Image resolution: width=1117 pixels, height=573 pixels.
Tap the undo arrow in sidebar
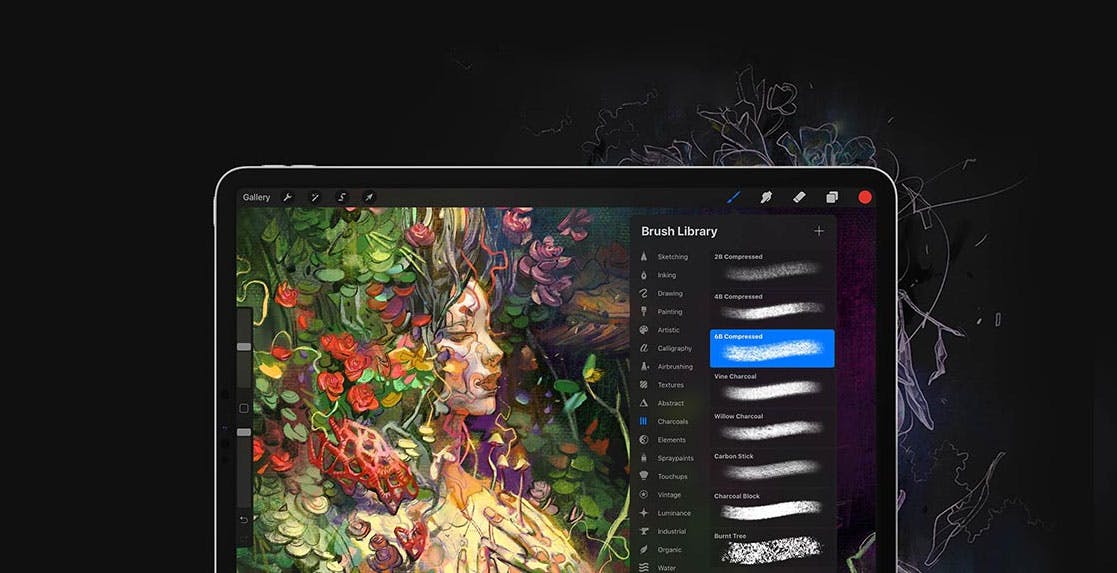[x=244, y=521]
